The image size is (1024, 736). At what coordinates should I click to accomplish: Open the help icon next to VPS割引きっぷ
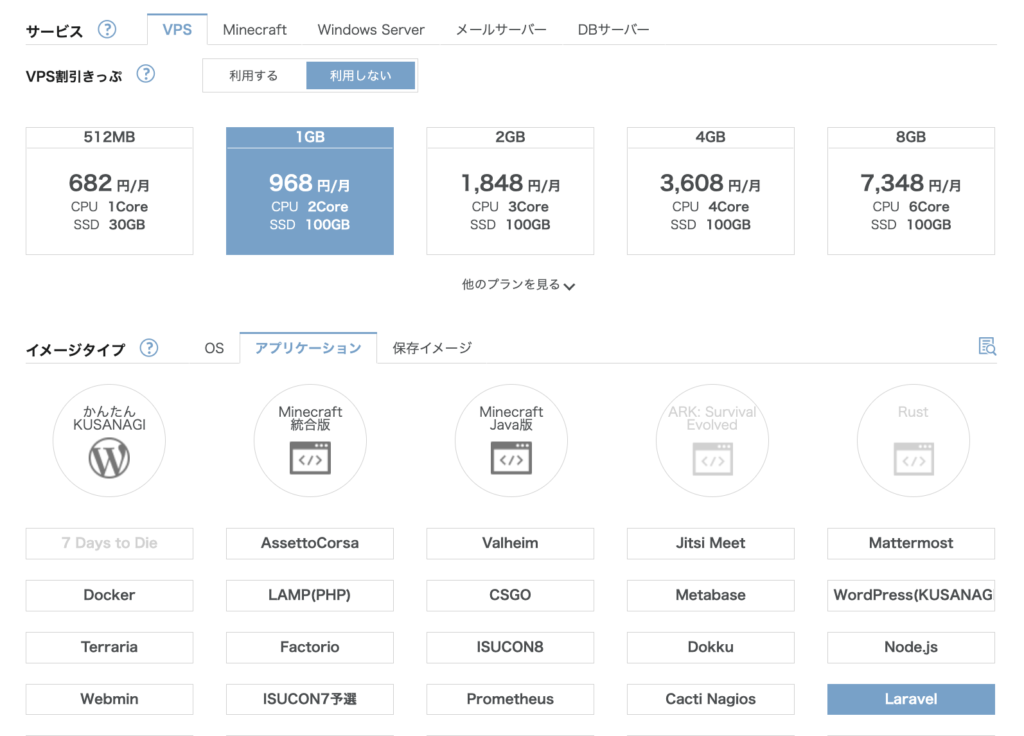tap(146, 74)
